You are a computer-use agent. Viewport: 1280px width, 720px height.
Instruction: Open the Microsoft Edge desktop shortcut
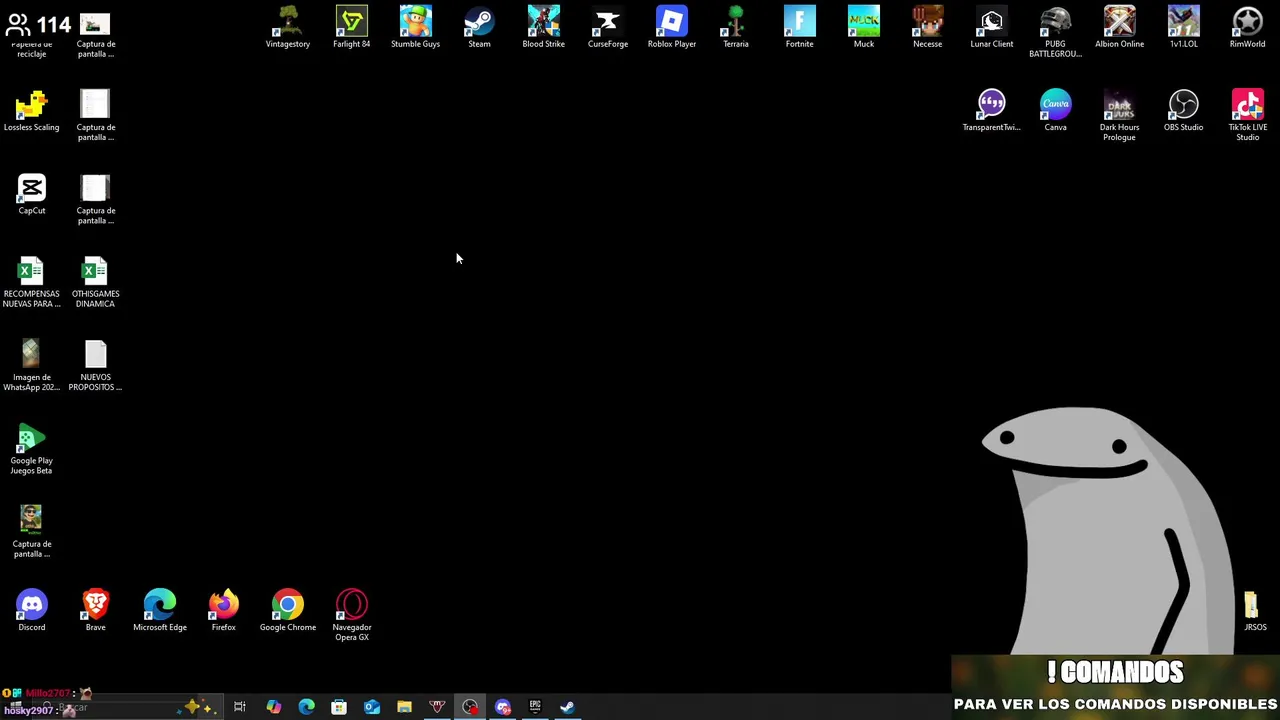click(160, 611)
